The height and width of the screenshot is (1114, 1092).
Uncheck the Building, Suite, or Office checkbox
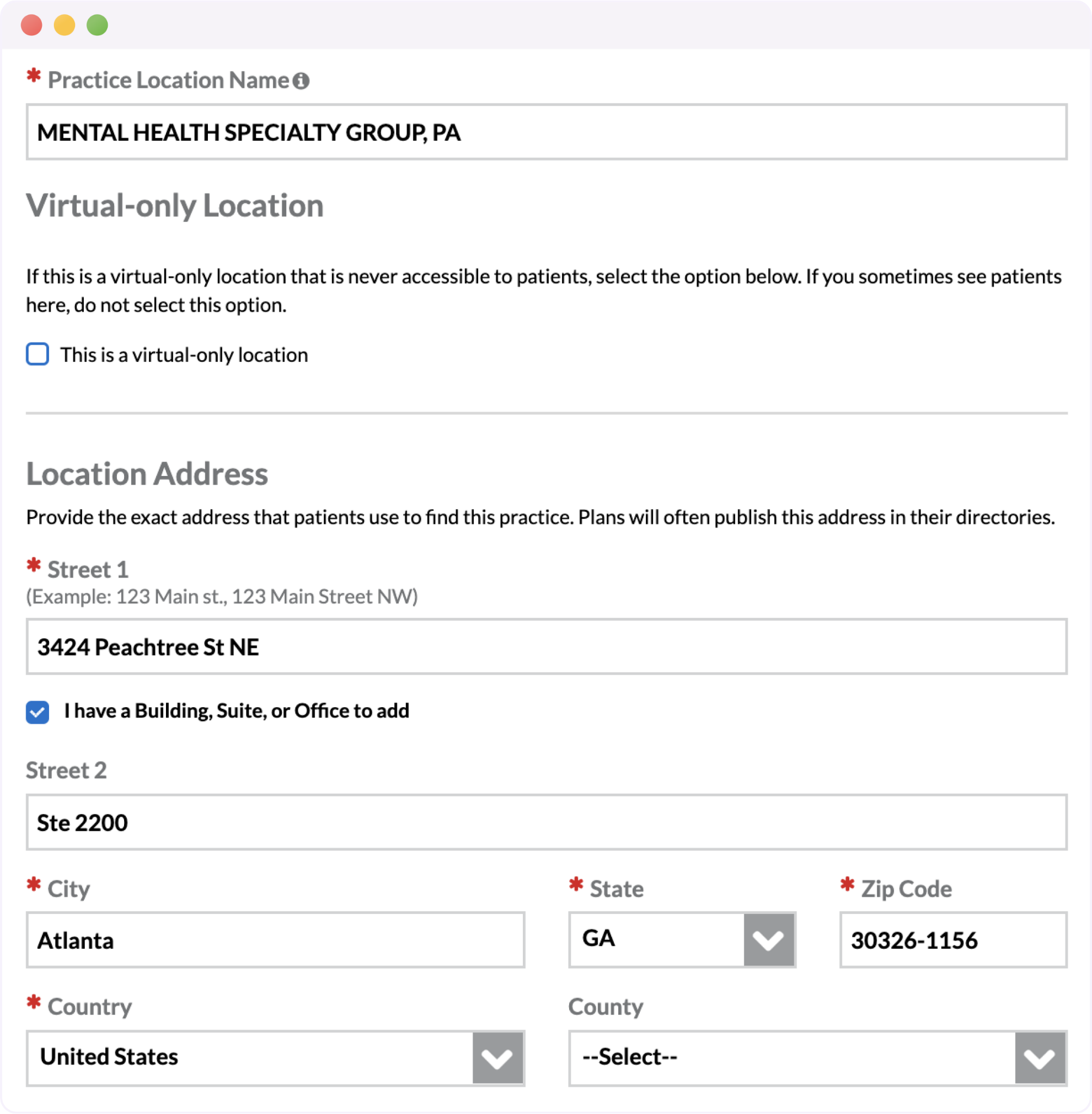point(38,712)
